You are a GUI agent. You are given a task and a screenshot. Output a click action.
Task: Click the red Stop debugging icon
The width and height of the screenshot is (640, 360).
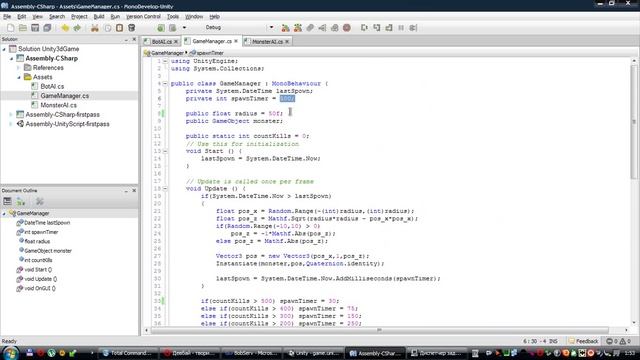(347, 28)
